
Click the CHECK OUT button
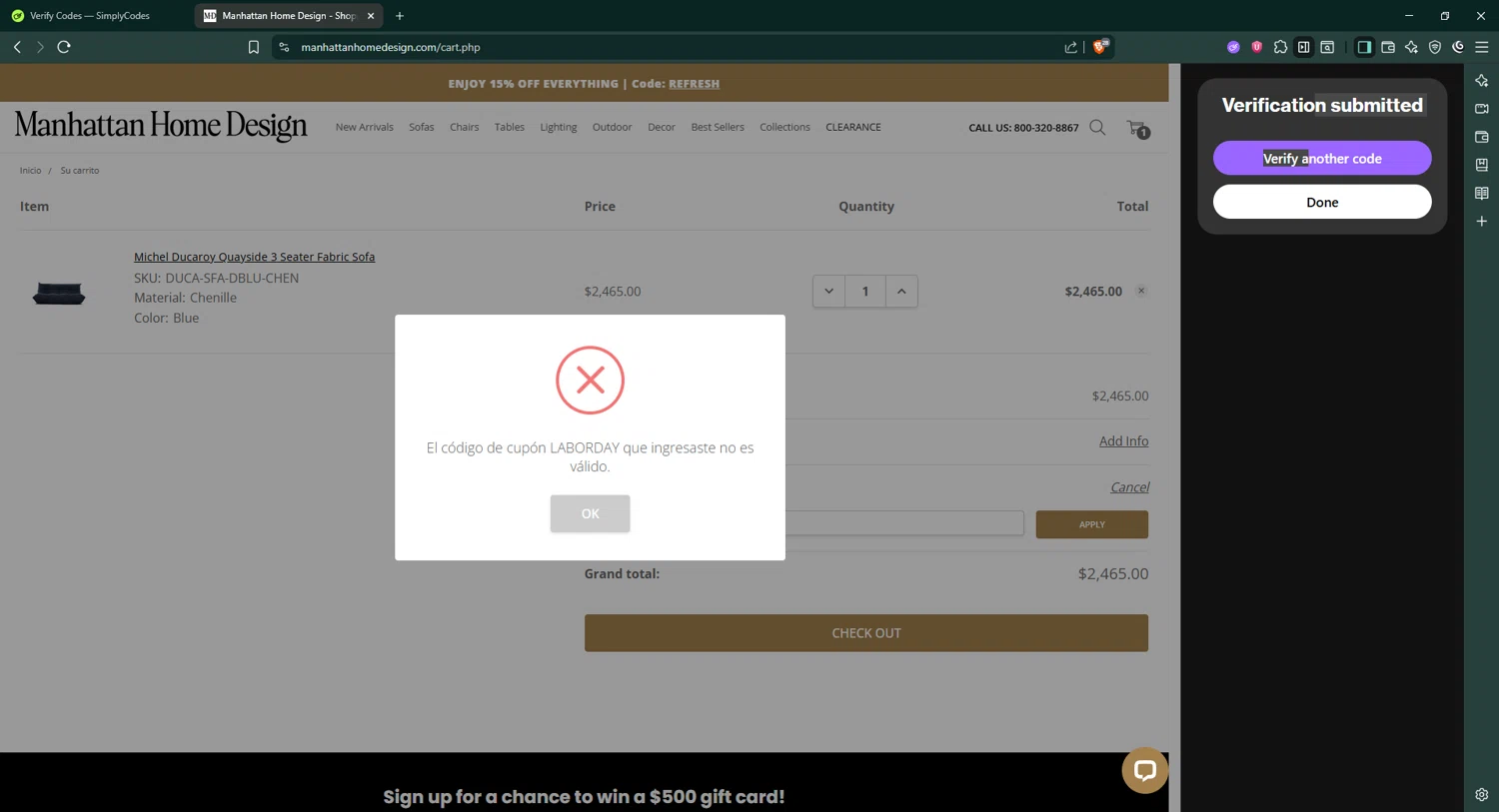coord(866,633)
